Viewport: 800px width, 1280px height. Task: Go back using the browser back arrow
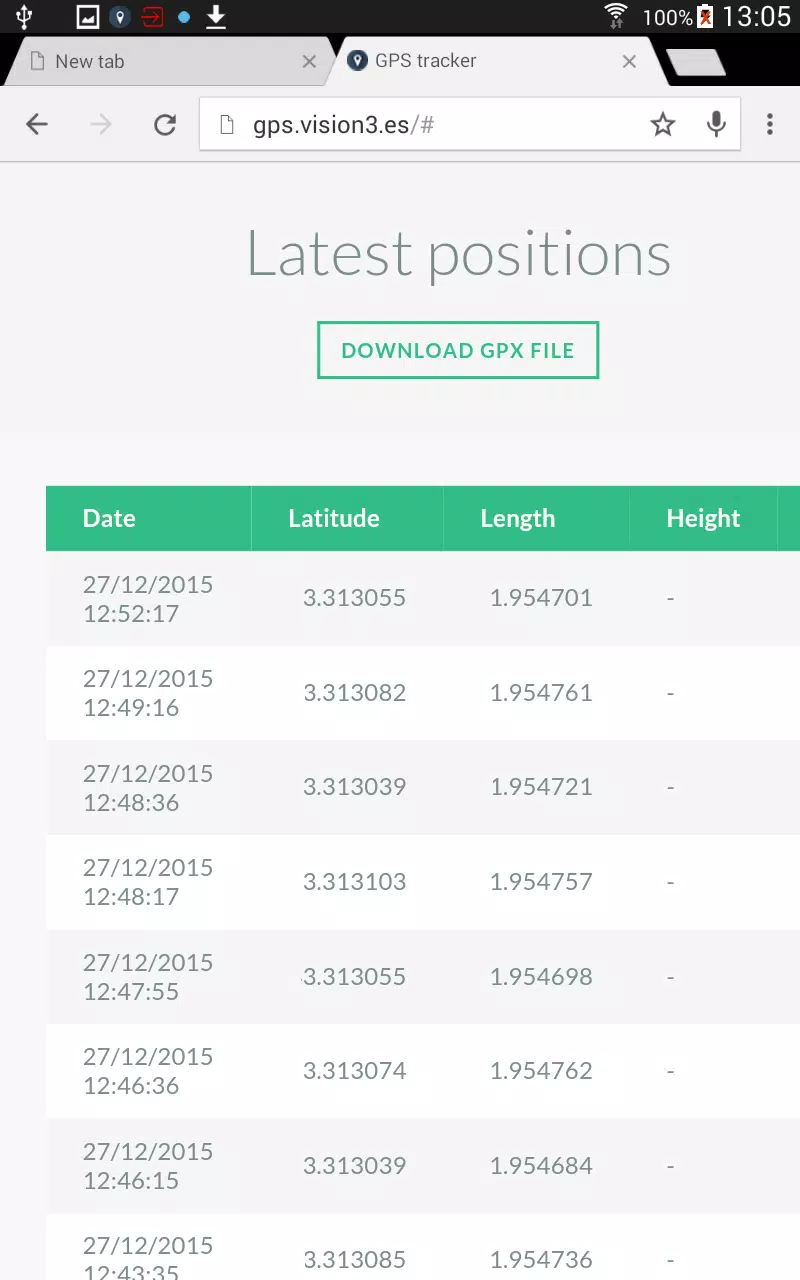tap(37, 124)
